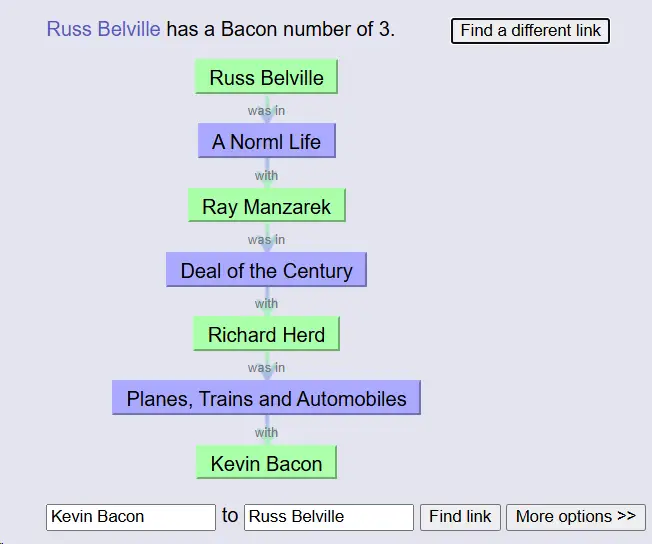Click "with" connector below A Norml Life
Image resolution: width=652 pixels, height=544 pixels.
point(266,175)
